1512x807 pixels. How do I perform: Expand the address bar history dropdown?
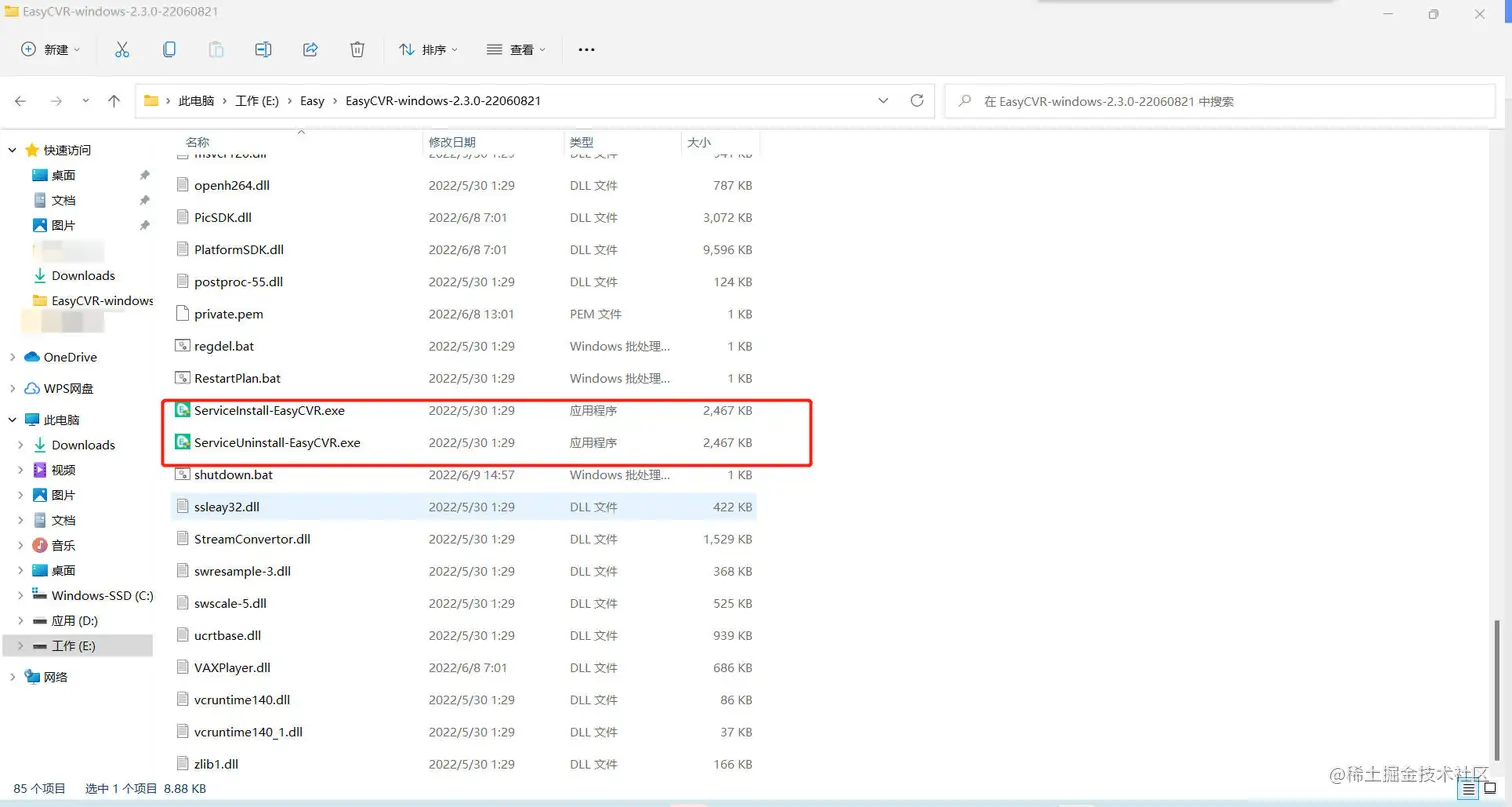click(x=883, y=101)
